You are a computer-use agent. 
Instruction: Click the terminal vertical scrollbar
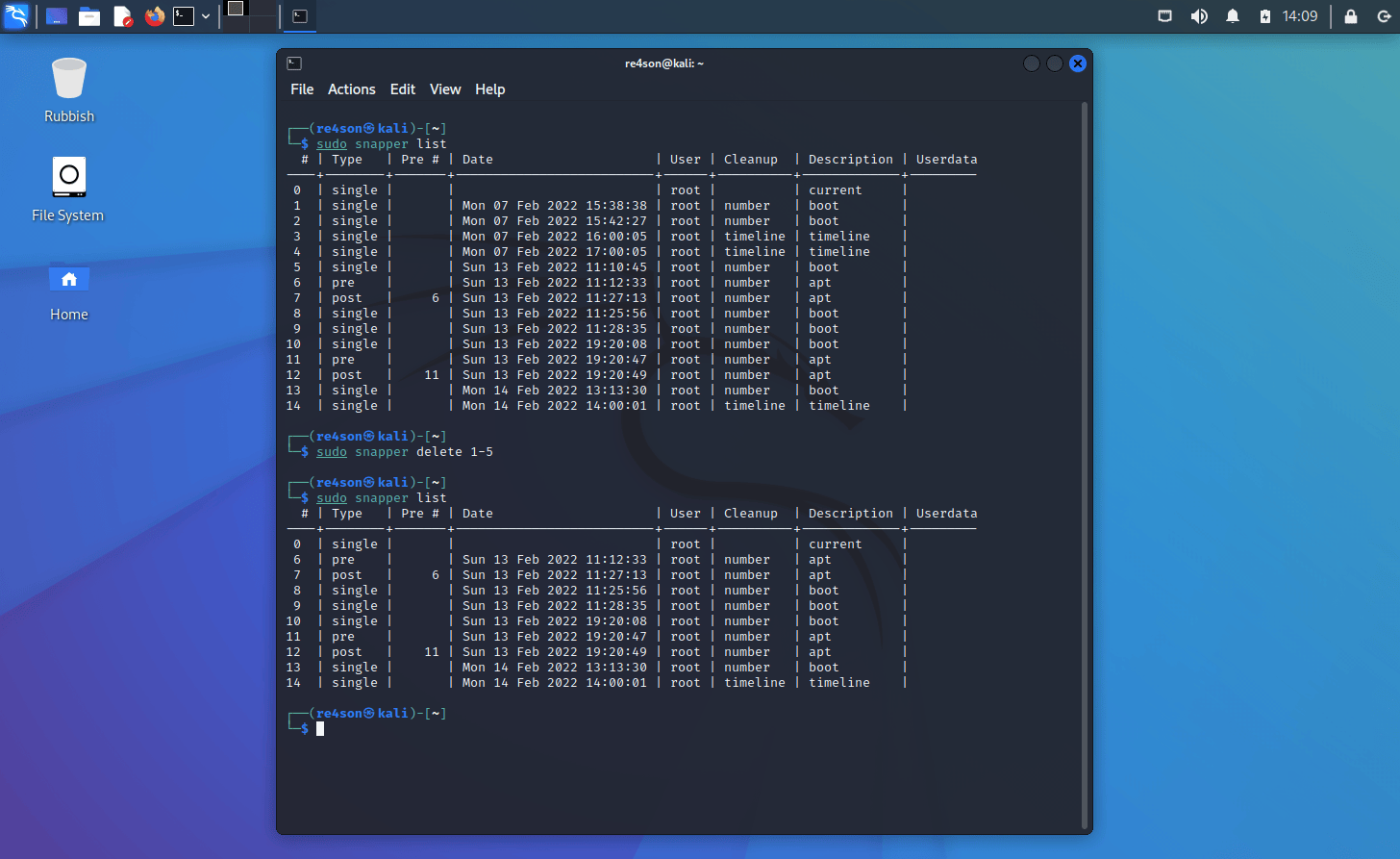click(1086, 462)
